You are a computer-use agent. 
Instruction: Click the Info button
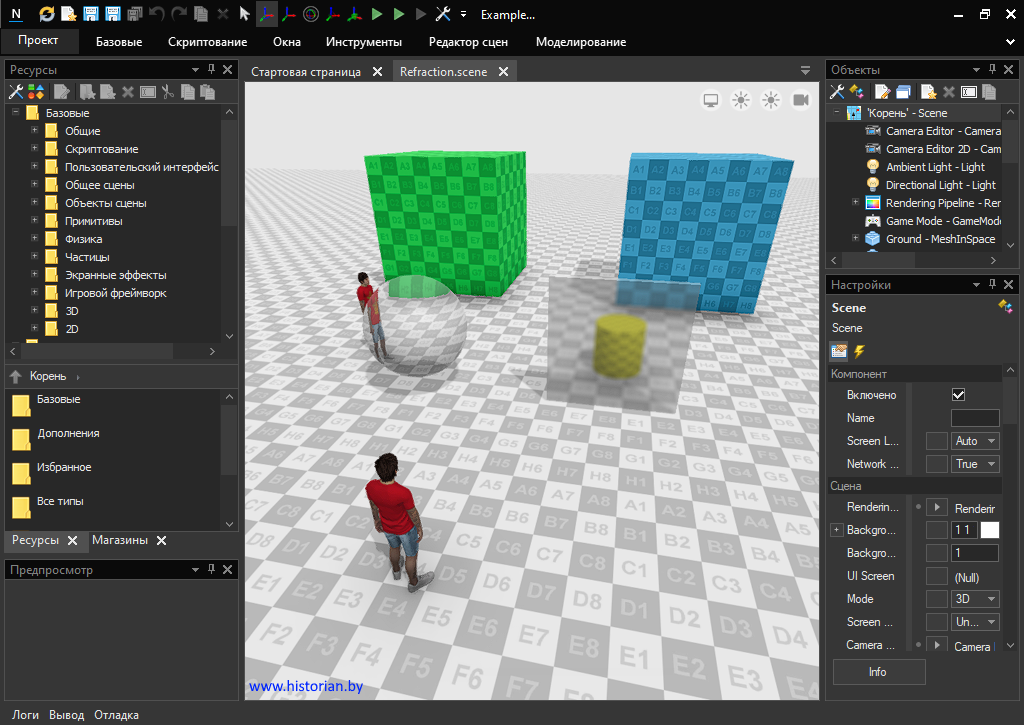click(877, 672)
